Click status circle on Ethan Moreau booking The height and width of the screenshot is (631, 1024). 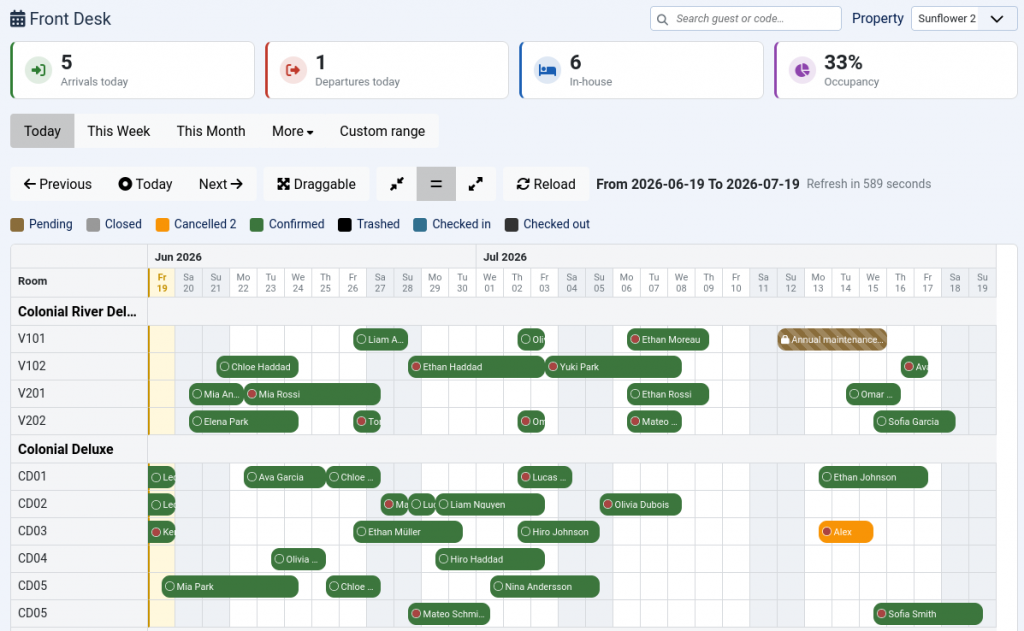point(634,340)
